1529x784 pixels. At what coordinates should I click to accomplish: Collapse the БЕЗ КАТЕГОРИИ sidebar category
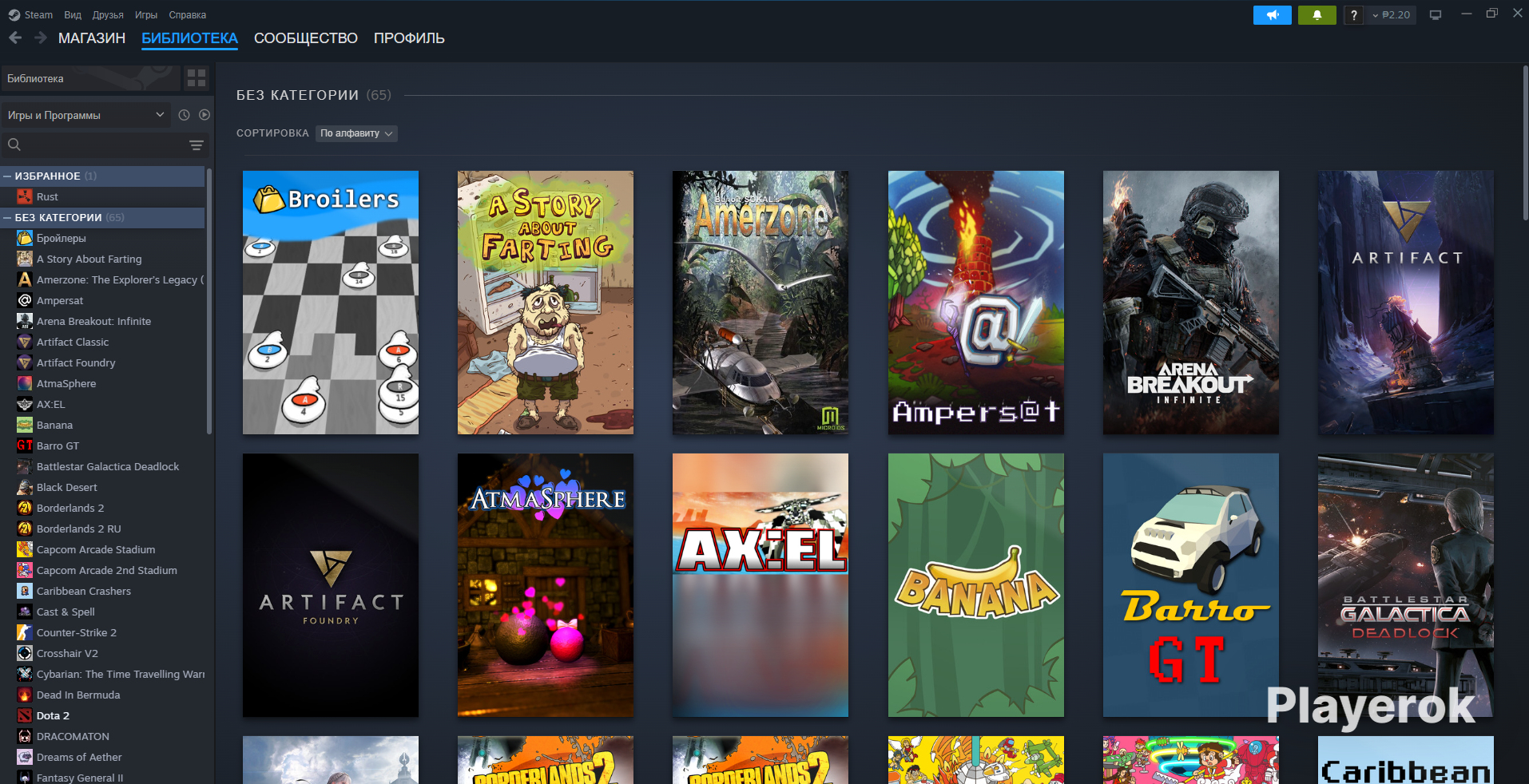pyautogui.click(x=7, y=217)
